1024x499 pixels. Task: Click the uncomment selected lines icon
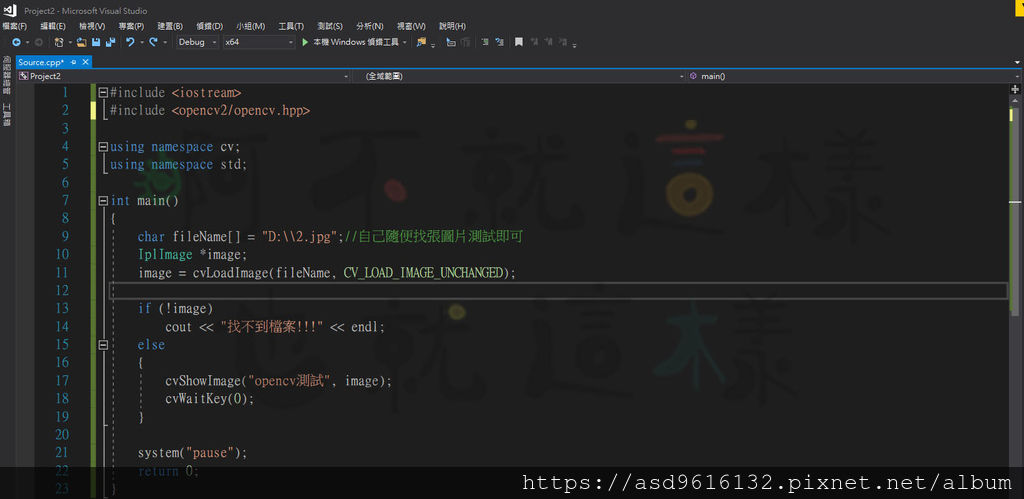500,42
